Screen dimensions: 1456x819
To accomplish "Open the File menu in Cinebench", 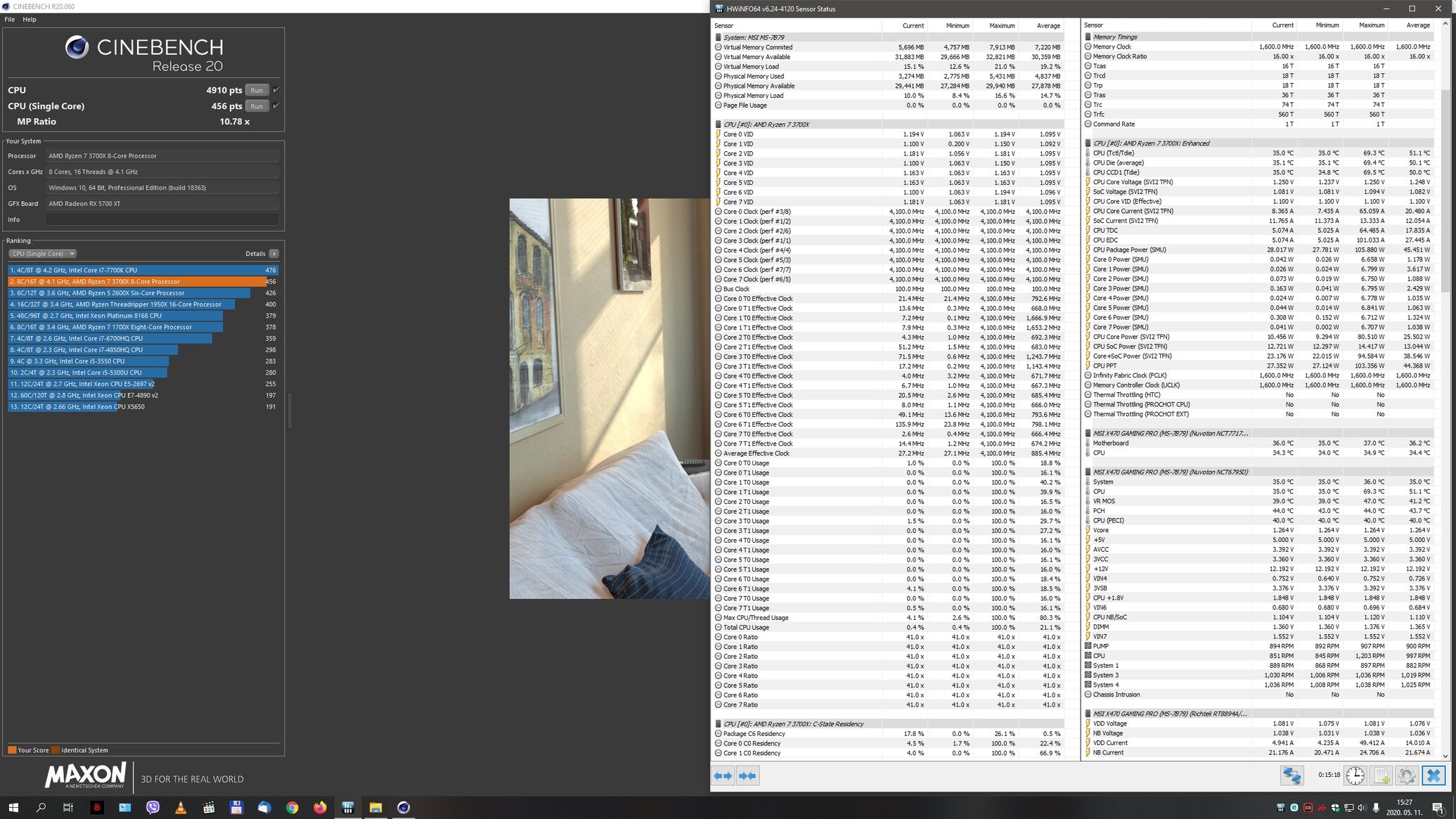I will [10, 19].
